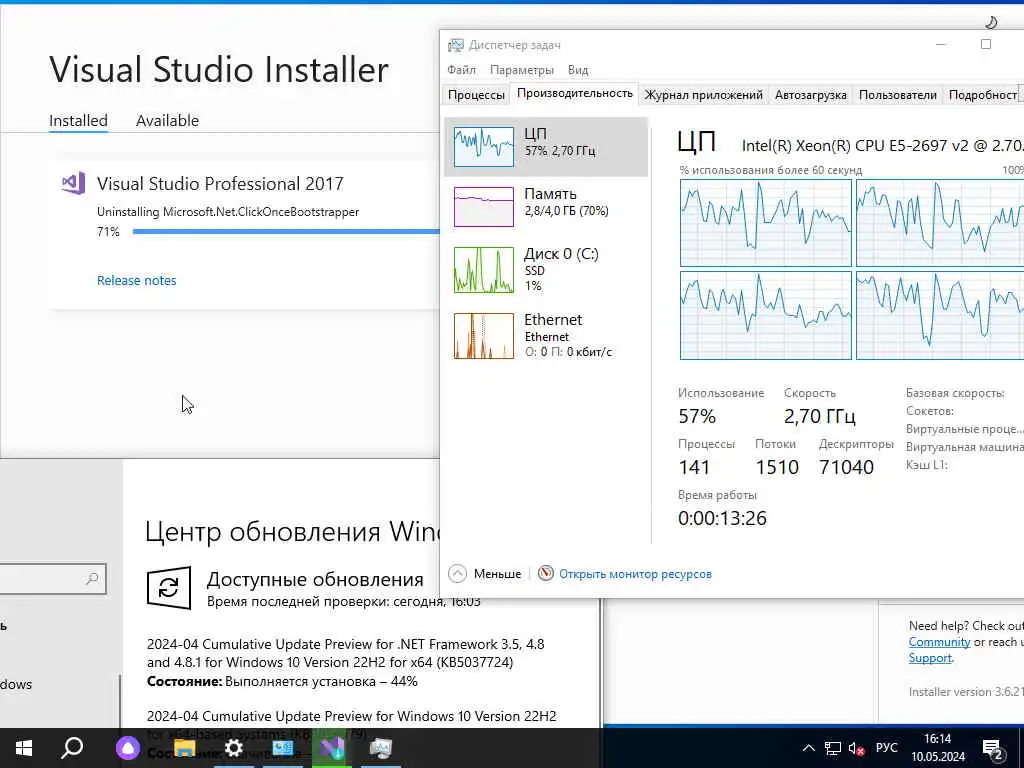The height and width of the screenshot is (768, 1024).
Task: Switch input language РУС
Action: coord(886,748)
